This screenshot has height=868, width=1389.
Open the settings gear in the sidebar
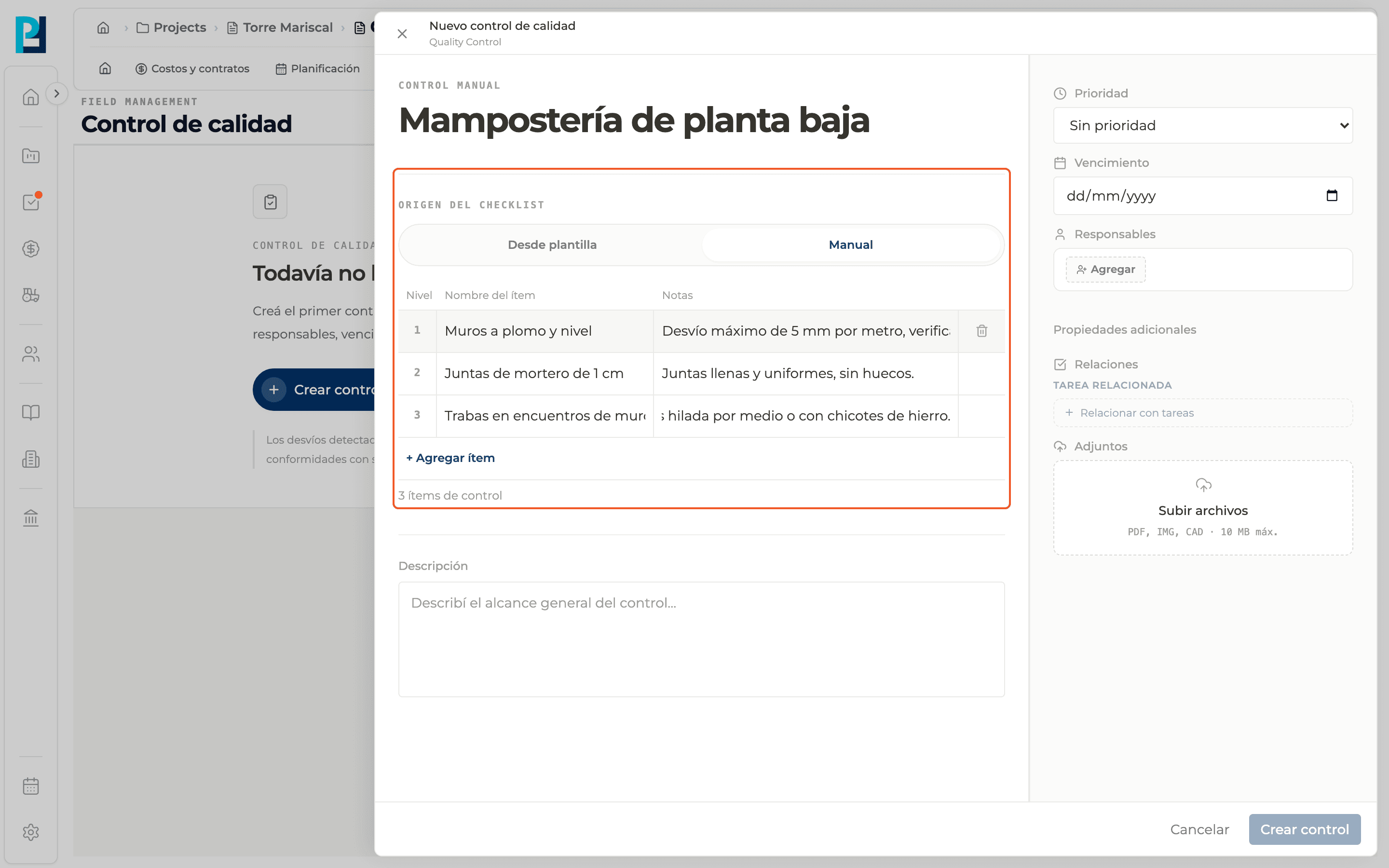coord(30,832)
